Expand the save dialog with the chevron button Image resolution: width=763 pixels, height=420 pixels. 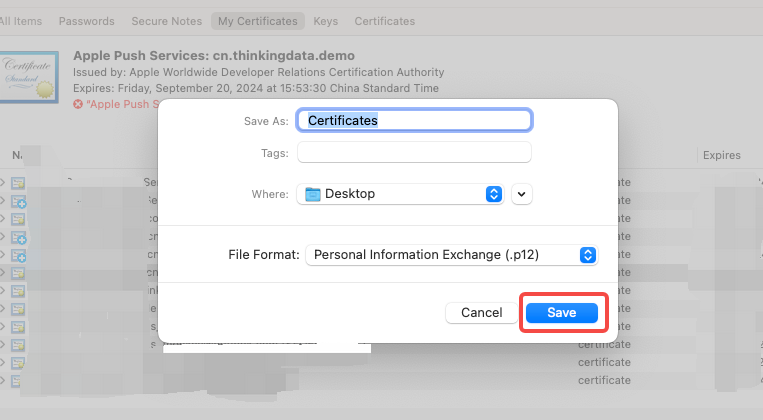(522, 194)
